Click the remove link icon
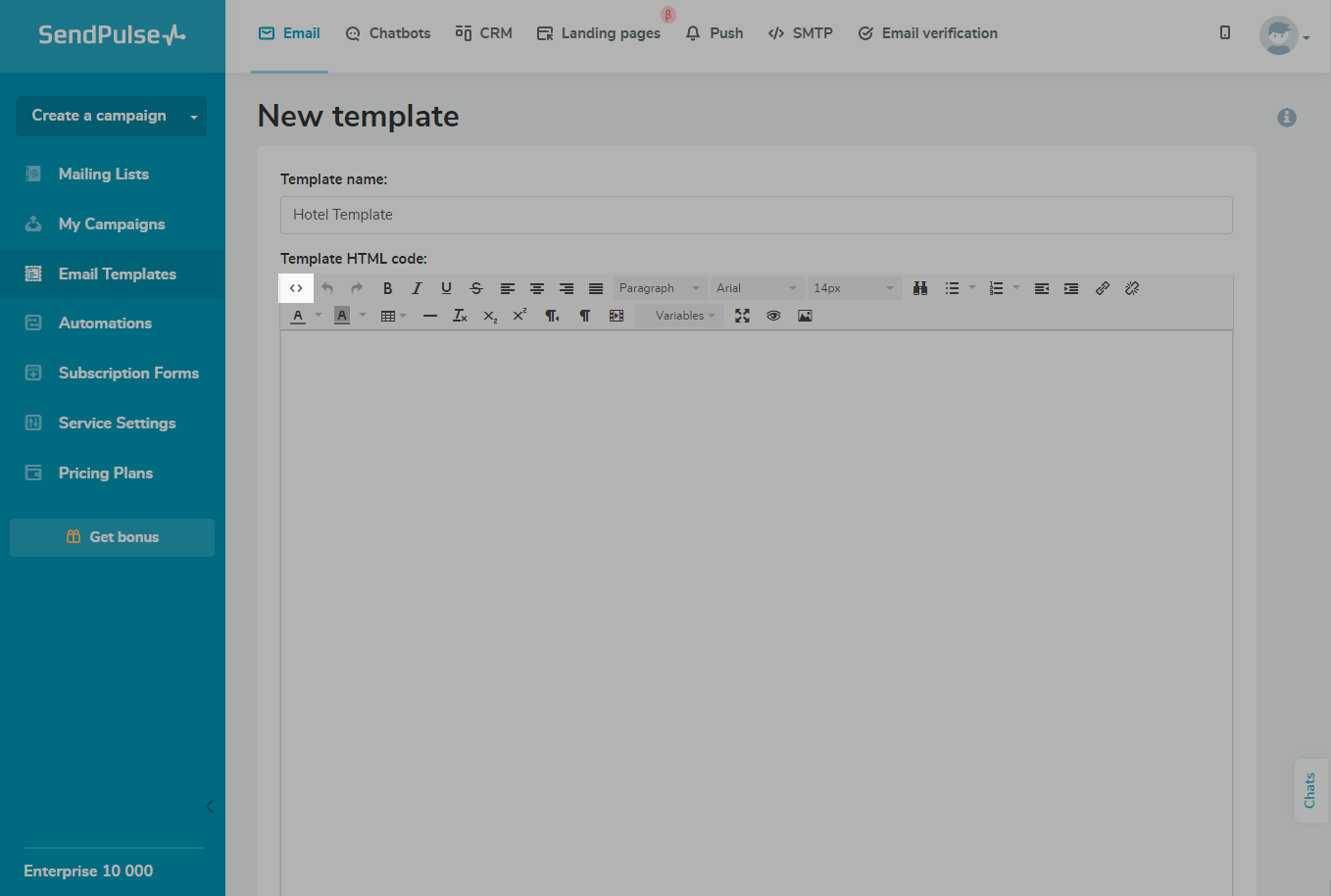Image resolution: width=1331 pixels, height=896 pixels. pos(1132,288)
